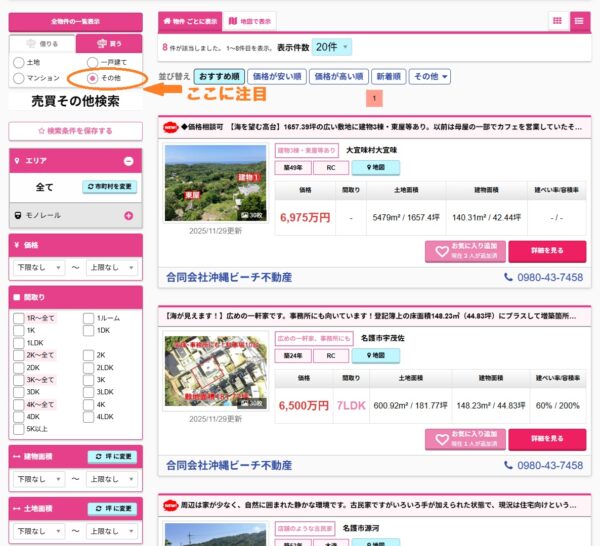Open the その他 sort dropdown
Image resolution: width=600 pixels, height=546 pixels.
430,76
